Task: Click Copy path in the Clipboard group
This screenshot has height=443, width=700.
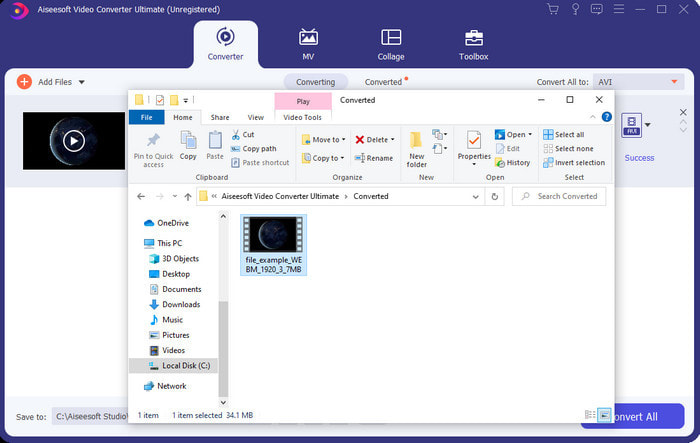Action: pos(254,149)
